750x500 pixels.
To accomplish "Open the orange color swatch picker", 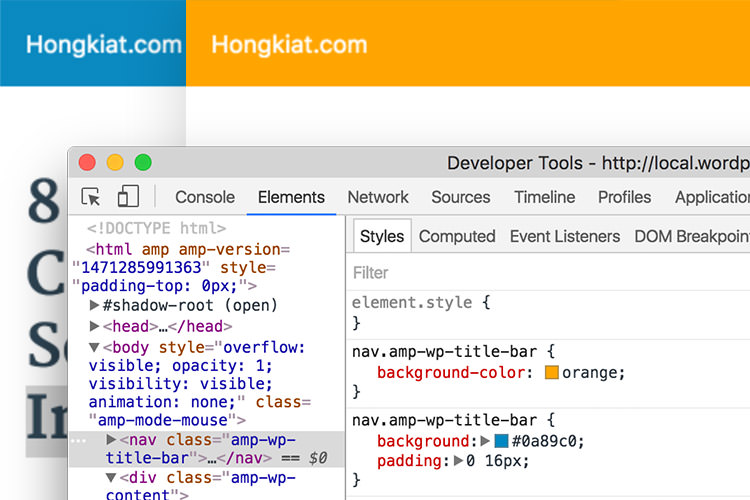I will pyautogui.click(x=551, y=372).
